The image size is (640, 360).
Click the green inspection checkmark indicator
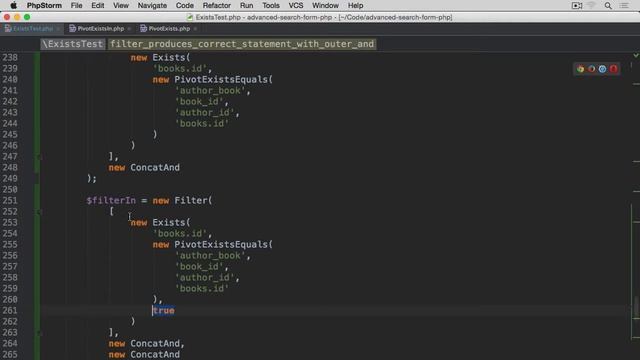point(636,55)
